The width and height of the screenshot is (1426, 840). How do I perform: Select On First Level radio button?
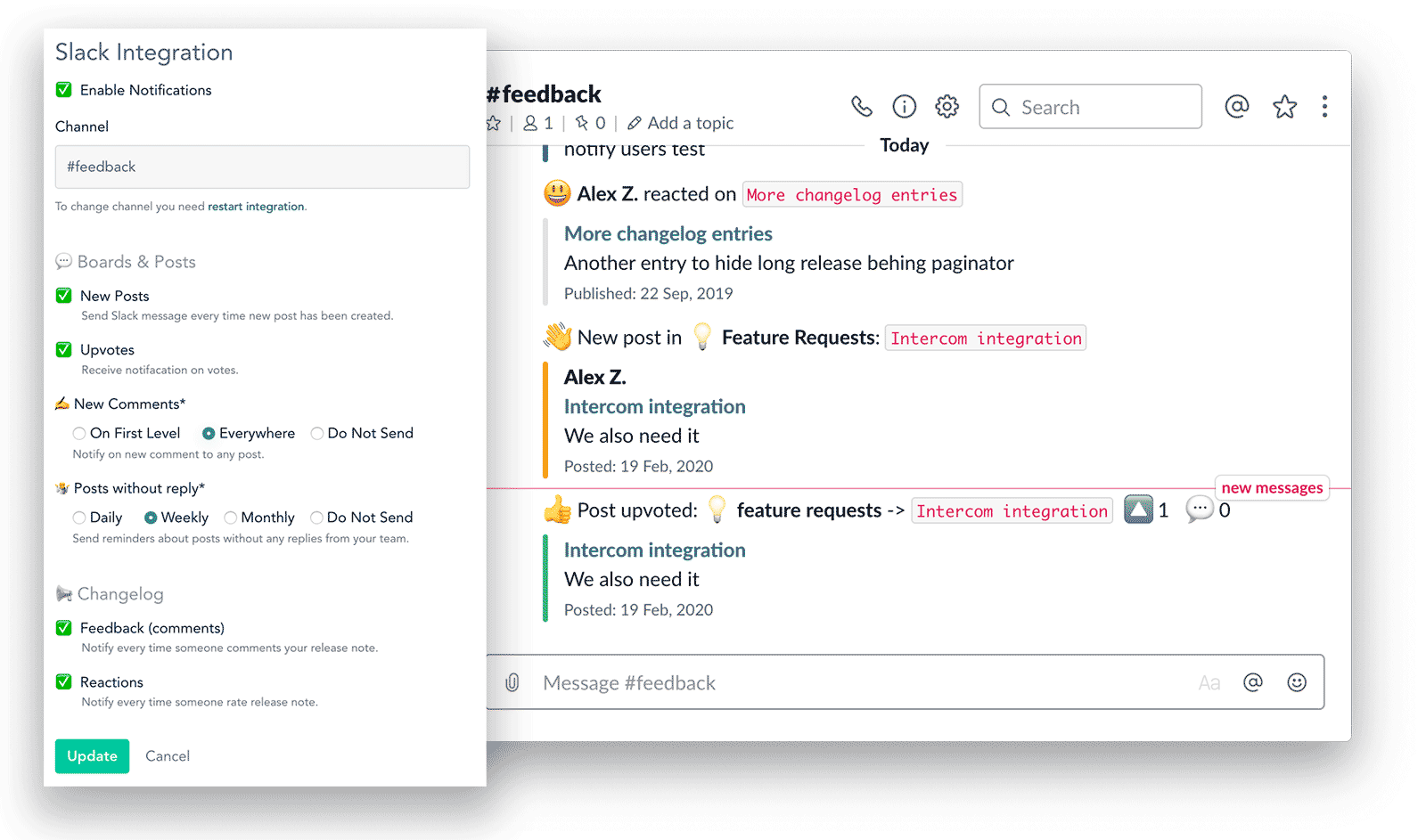coord(79,434)
